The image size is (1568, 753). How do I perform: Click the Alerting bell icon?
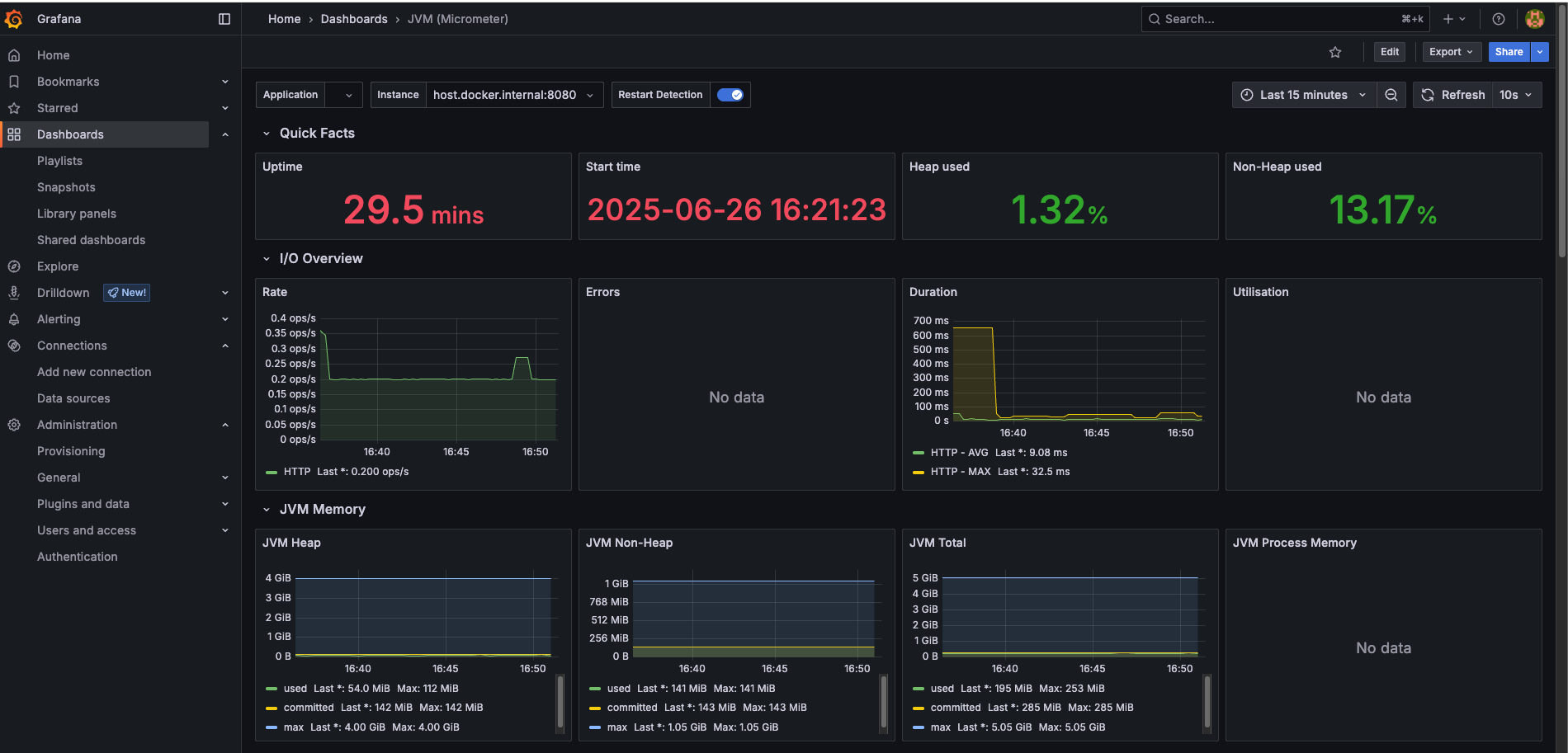click(x=14, y=319)
